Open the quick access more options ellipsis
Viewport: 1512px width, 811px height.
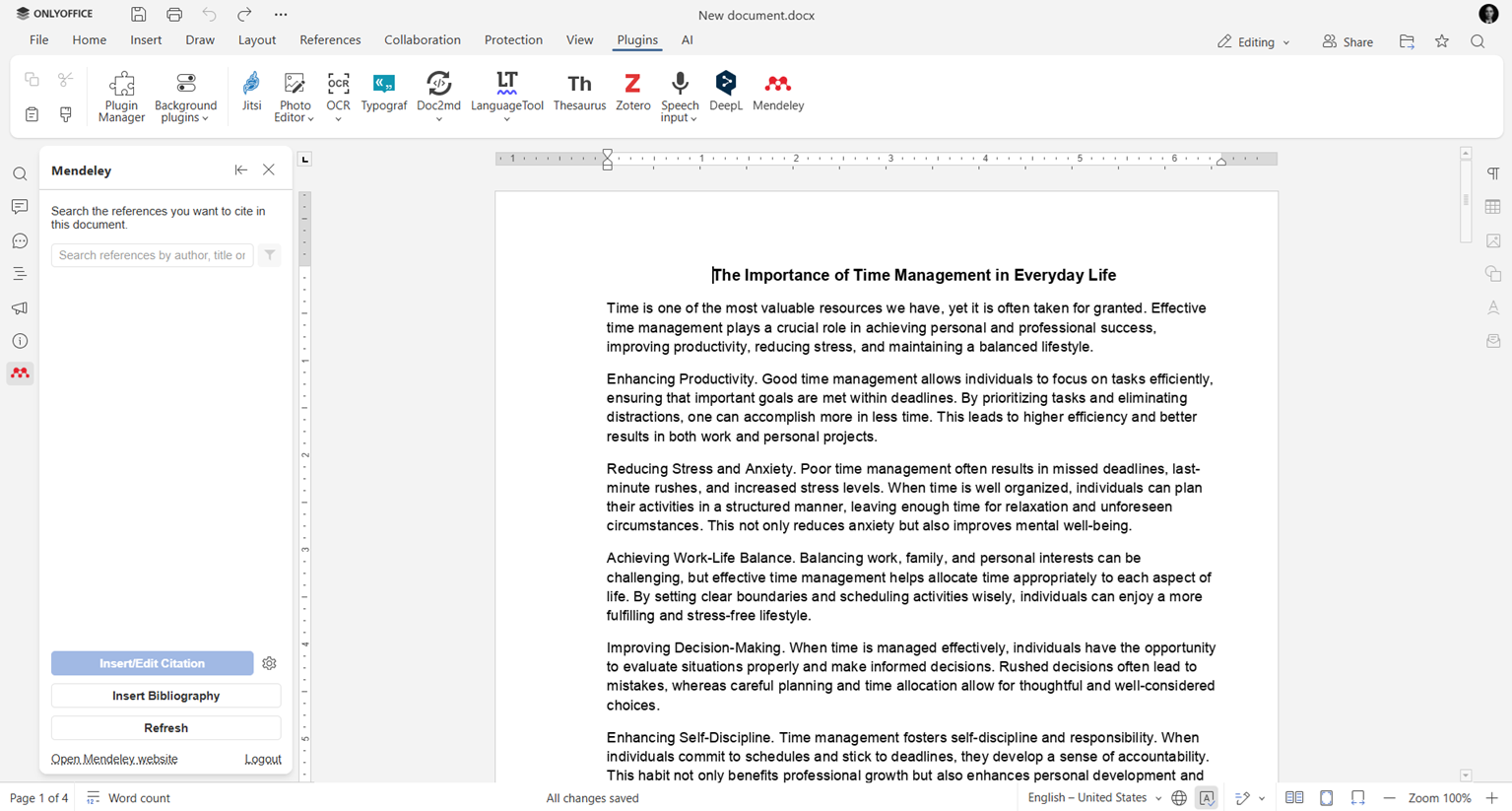(281, 15)
